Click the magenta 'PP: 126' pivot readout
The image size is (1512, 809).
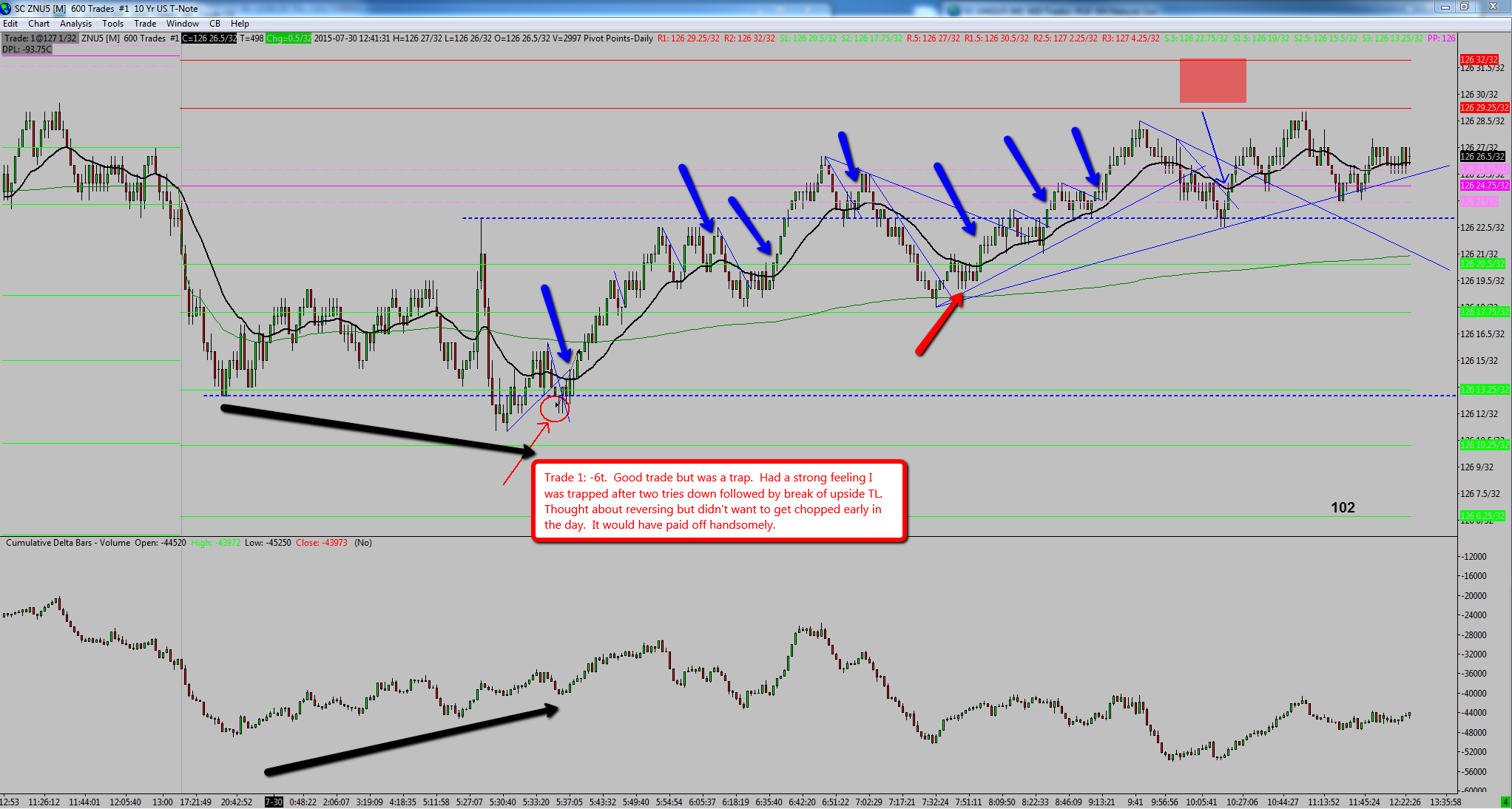click(1442, 38)
